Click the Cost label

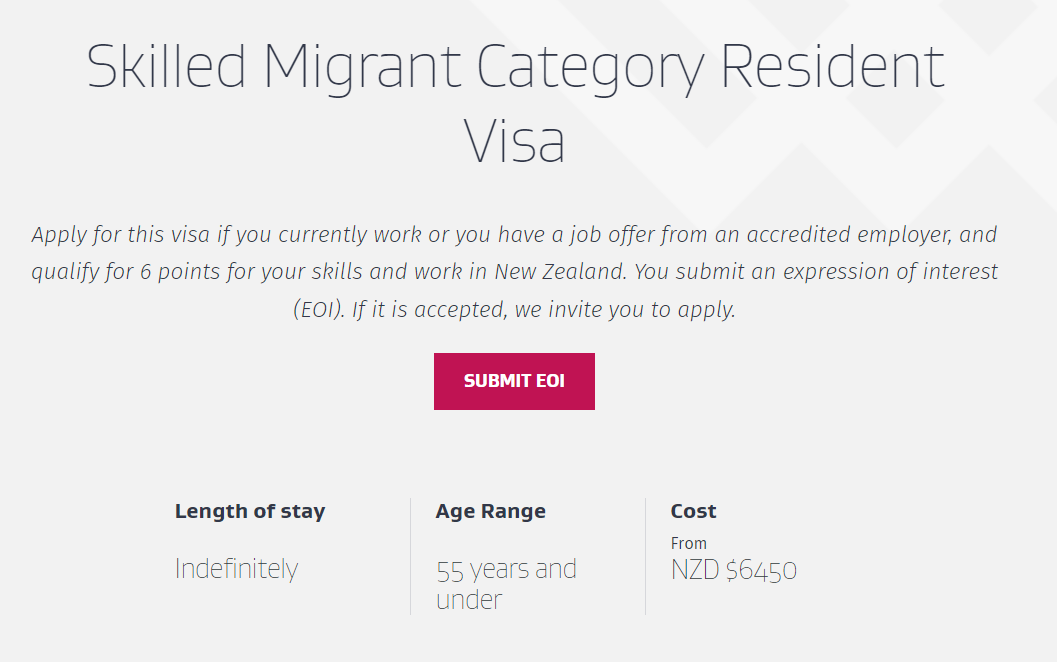[x=693, y=511]
